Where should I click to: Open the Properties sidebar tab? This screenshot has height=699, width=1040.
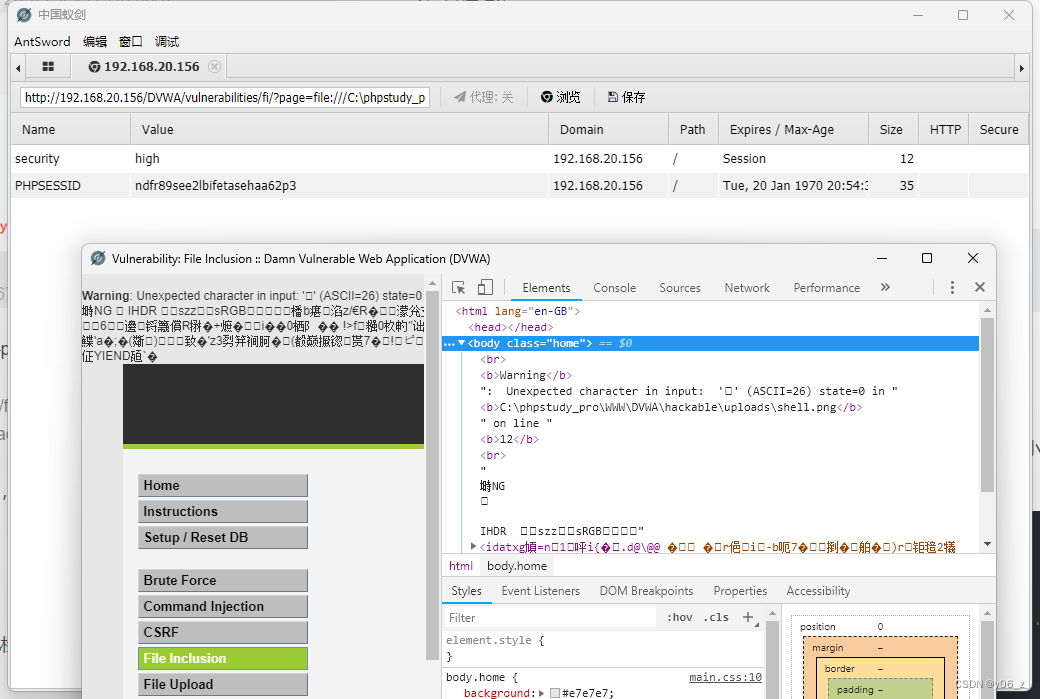pyautogui.click(x=740, y=591)
